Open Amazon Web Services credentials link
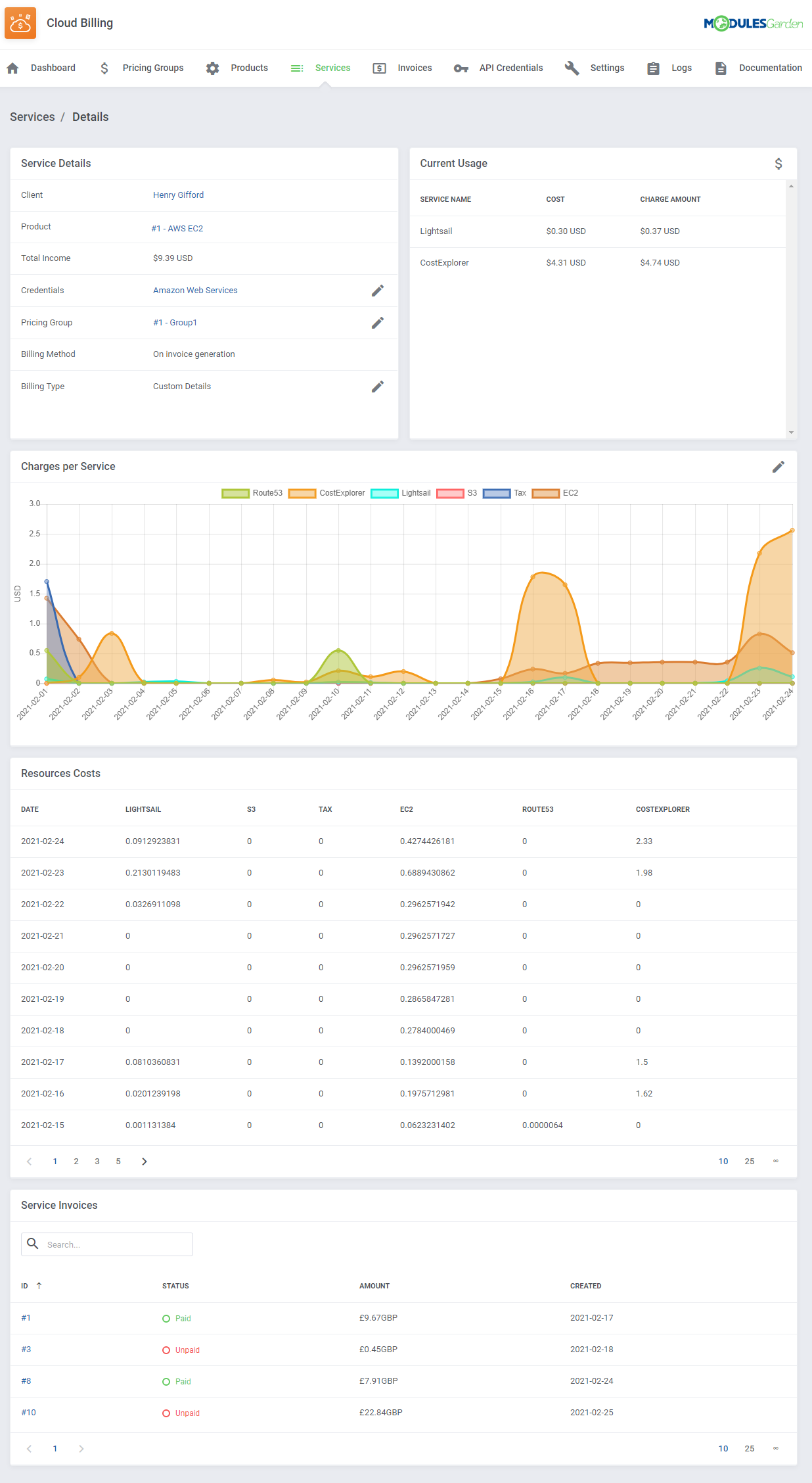The width and height of the screenshot is (812, 1483). pyautogui.click(x=195, y=291)
